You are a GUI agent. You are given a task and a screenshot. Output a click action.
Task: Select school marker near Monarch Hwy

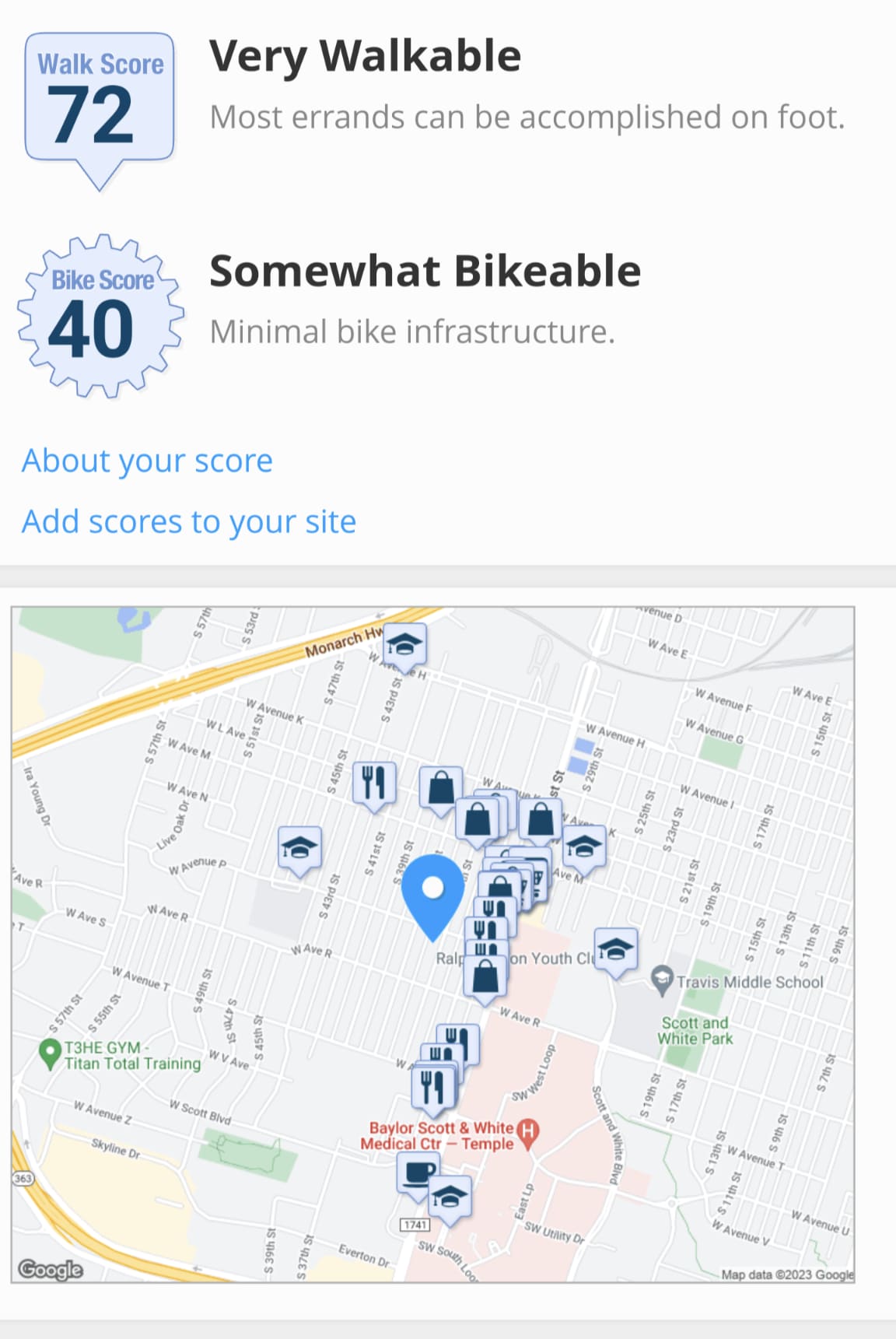pyautogui.click(x=404, y=646)
